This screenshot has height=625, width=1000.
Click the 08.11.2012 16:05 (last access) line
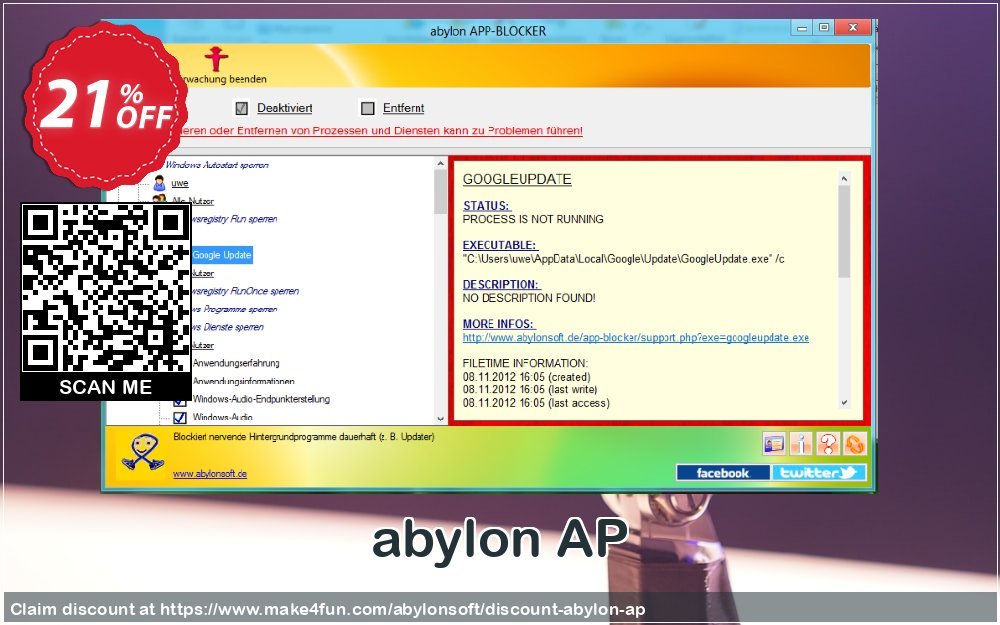point(536,403)
